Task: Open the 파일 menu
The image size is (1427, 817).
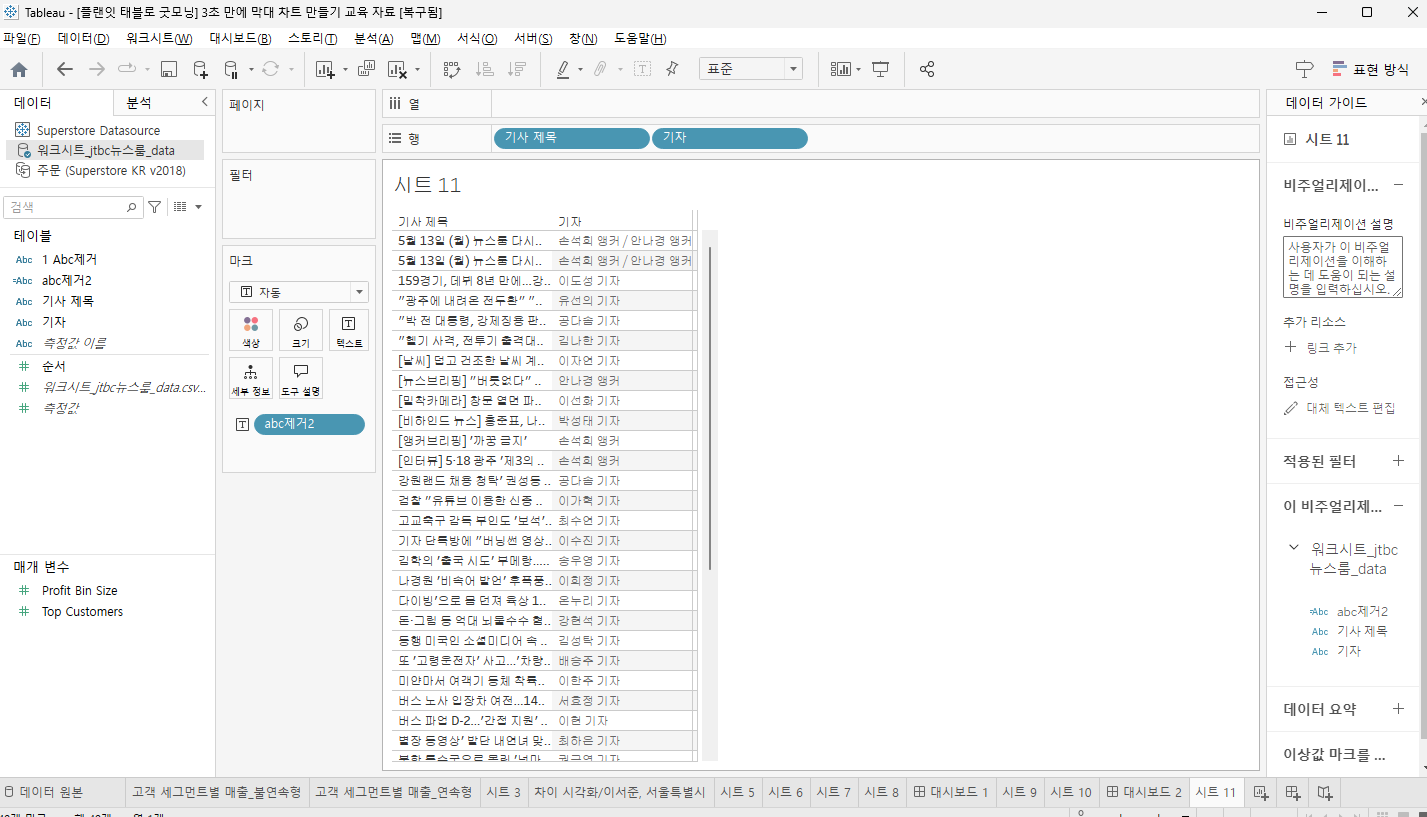Action: tap(21, 39)
